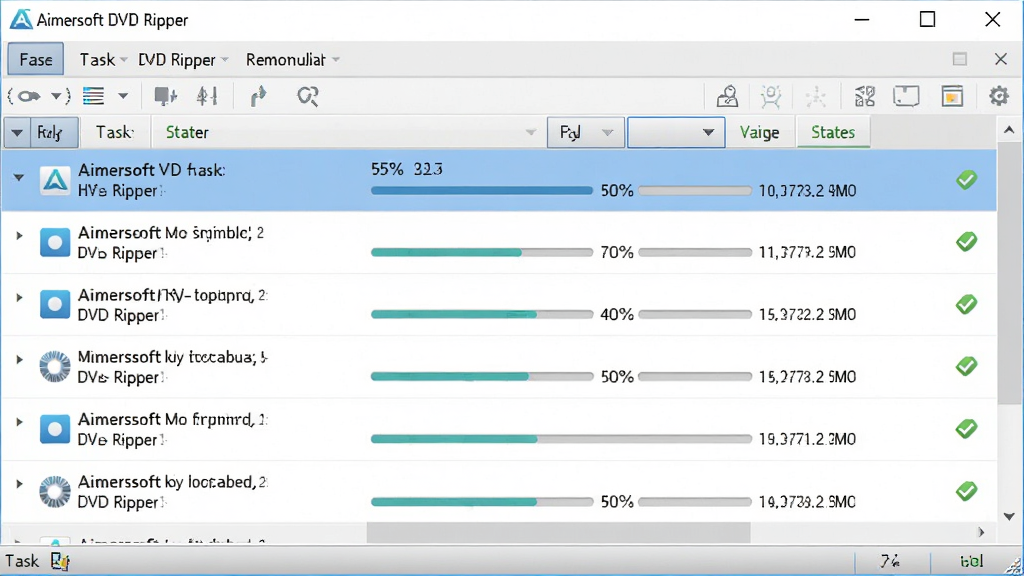Open the Remonuliat menu
The width and height of the screenshot is (1024, 576).
coord(293,60)
